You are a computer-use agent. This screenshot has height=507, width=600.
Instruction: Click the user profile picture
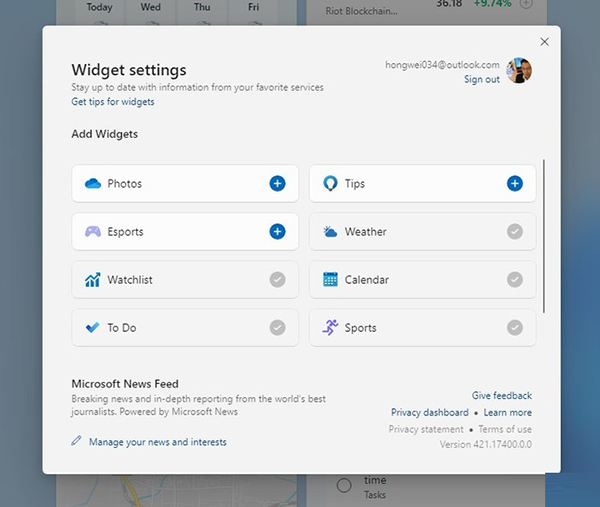coord(519,71)
